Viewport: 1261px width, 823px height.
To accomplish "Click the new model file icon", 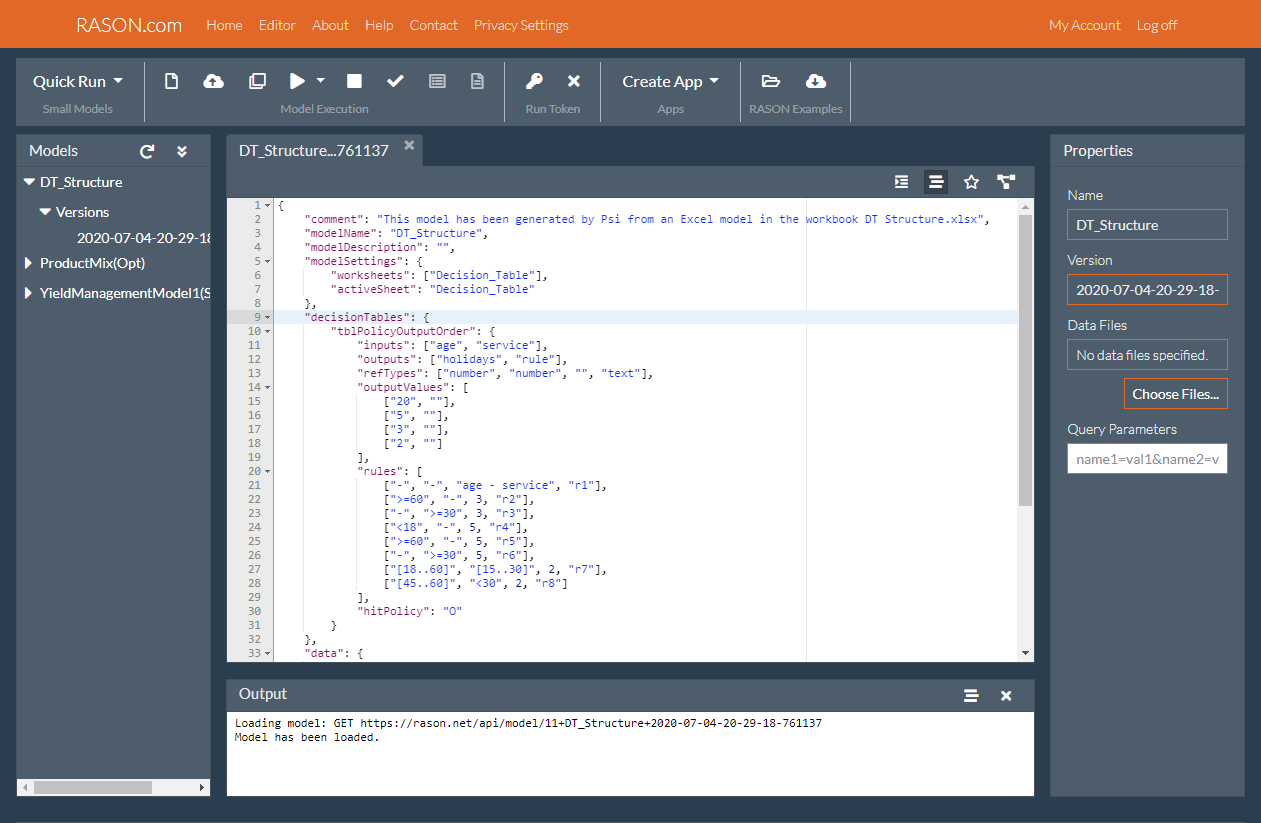I will [x=171, y=81].
